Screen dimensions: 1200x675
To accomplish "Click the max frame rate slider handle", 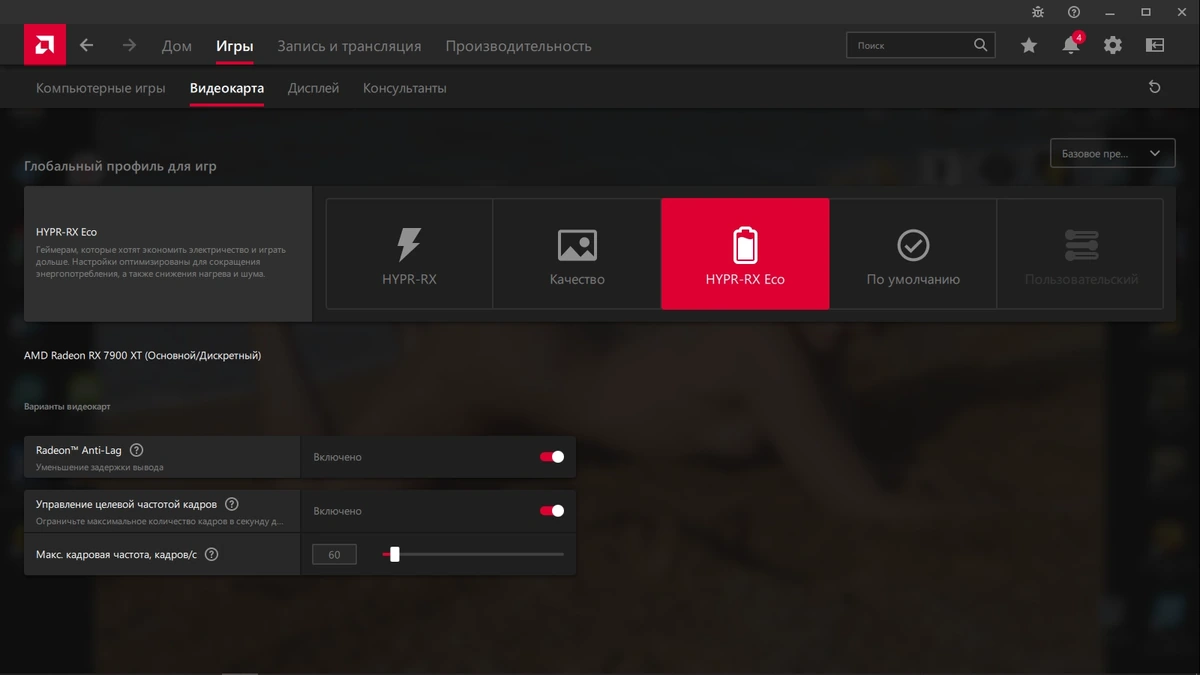I will point(394,554).
